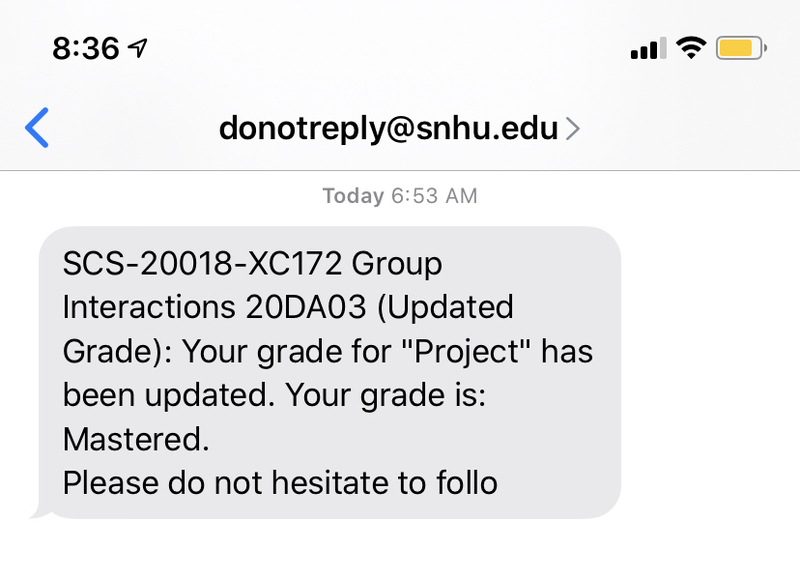Tap the 6:53 AM time in timestamp
The image size is (800, 578).
pyautogui.click(x=434, y=196)
